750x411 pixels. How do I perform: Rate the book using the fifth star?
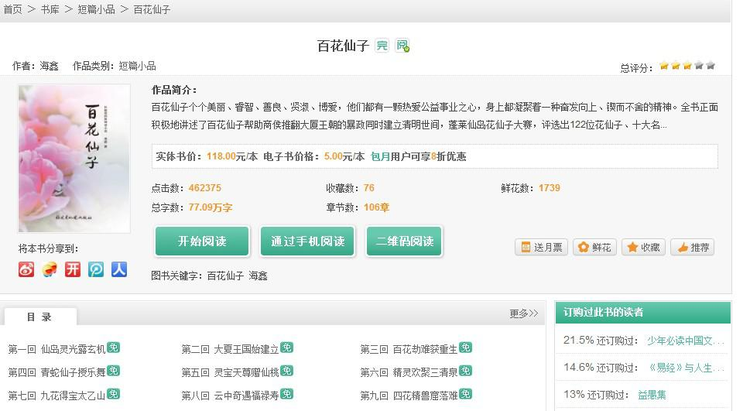point(711,66)
